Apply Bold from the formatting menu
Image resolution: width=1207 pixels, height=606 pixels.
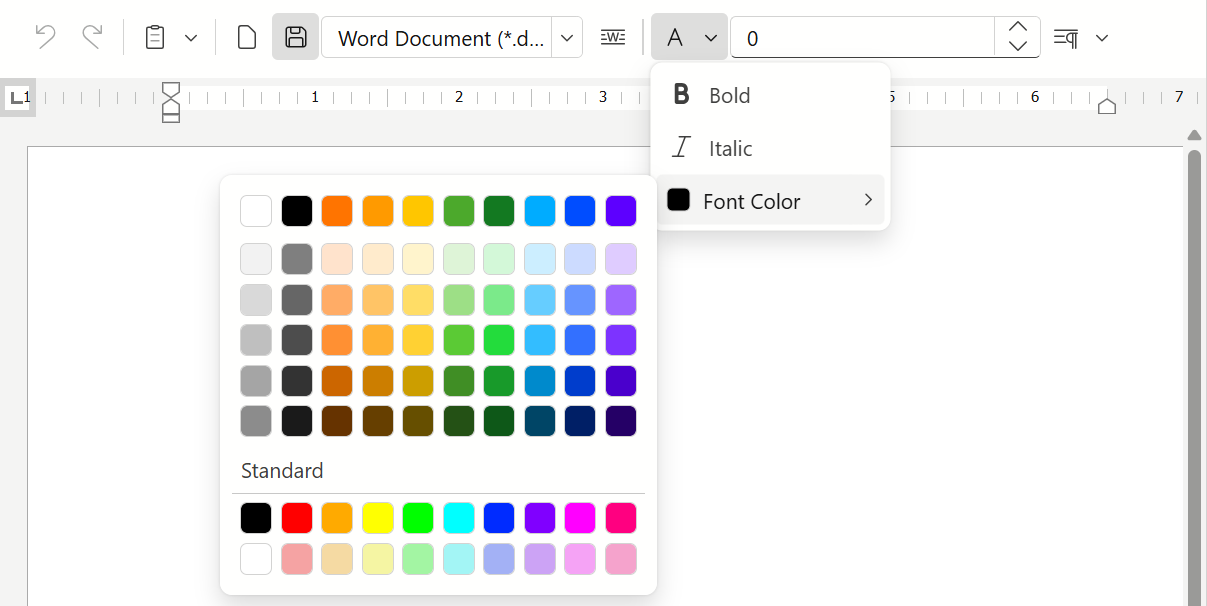727,95
